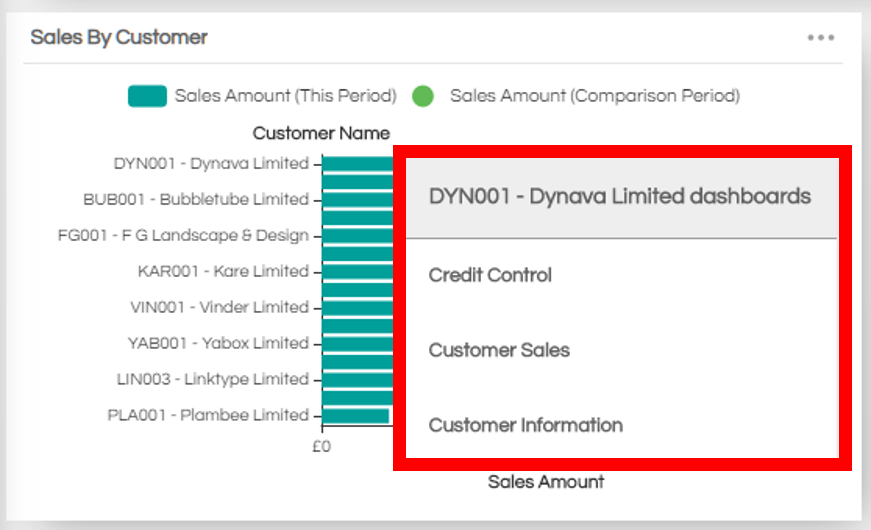Select the teal bar for BUB001 - Bubbletube Limited

(x=357, y=200)
